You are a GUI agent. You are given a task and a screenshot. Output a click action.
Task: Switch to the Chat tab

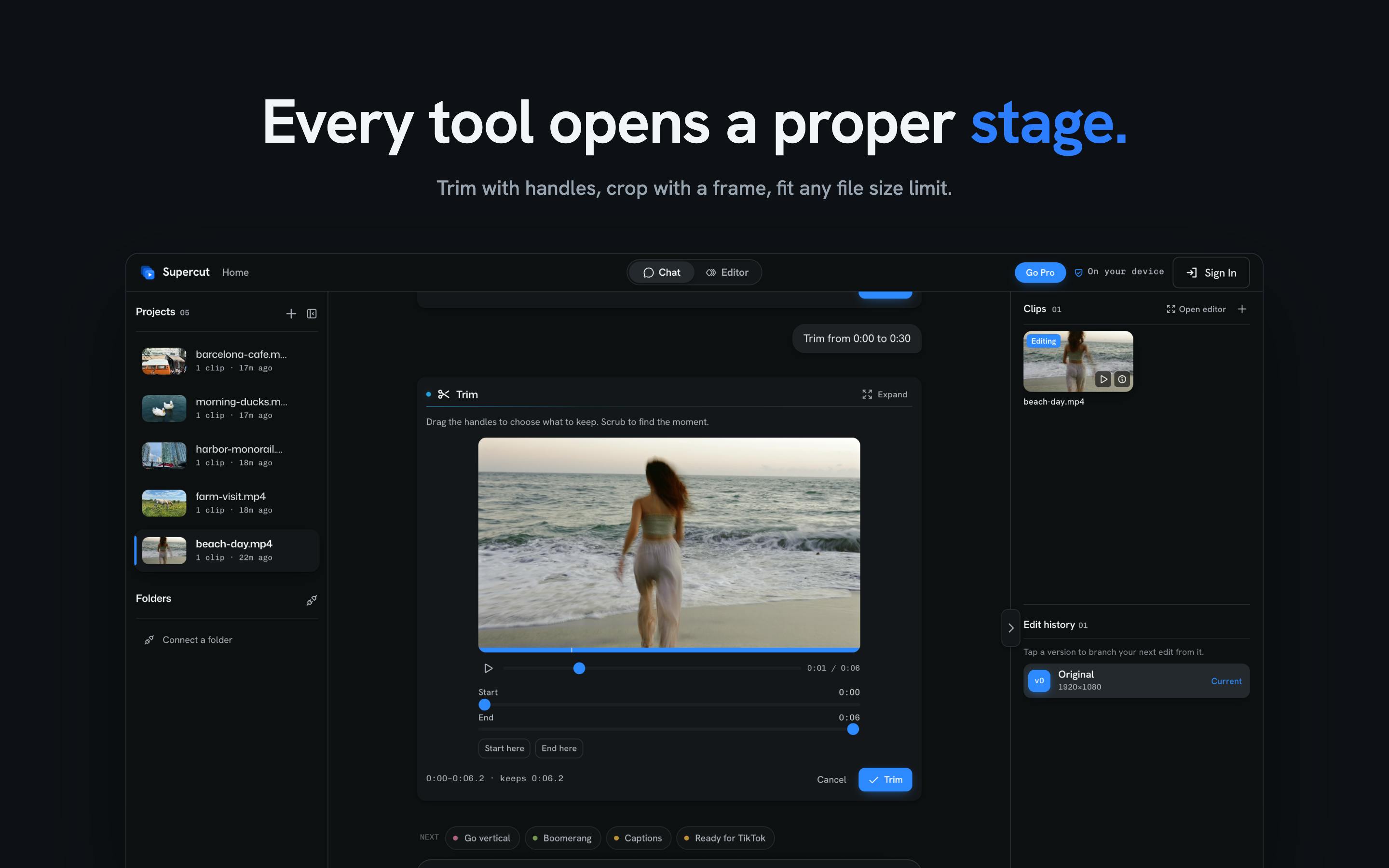coord(662,272)
